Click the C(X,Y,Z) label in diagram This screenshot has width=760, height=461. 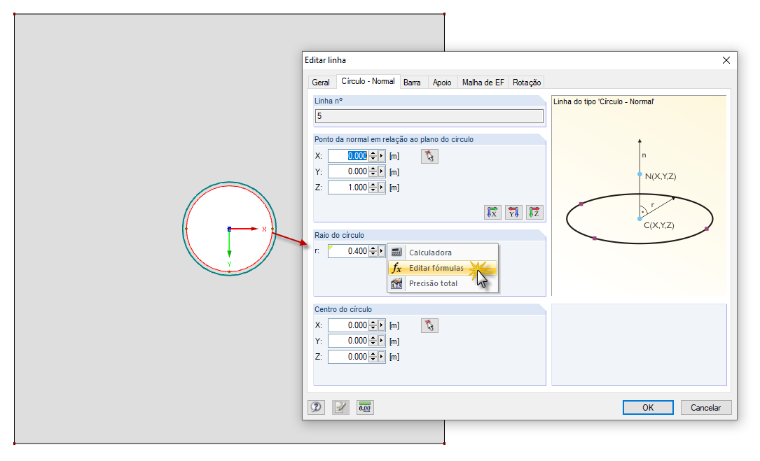pos(659,225)
